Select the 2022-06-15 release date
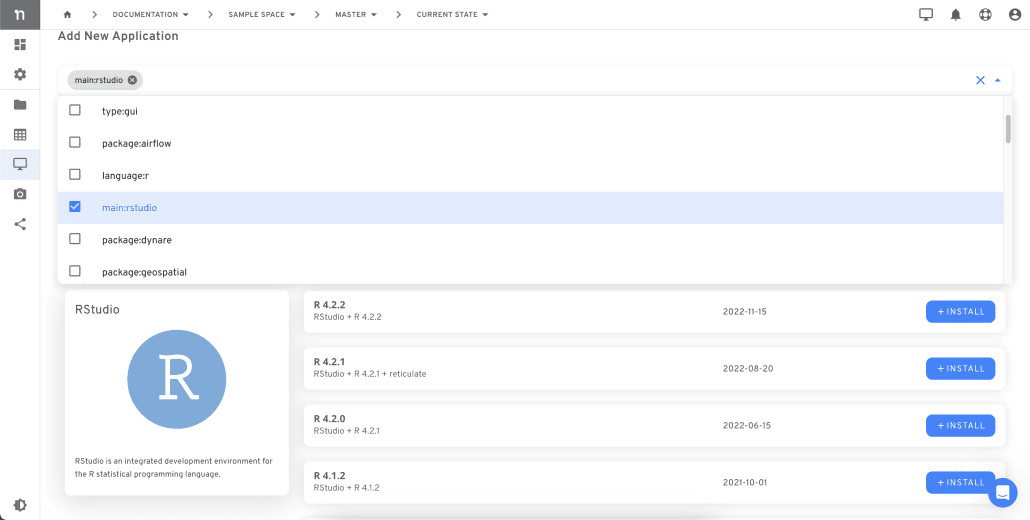 747,425
